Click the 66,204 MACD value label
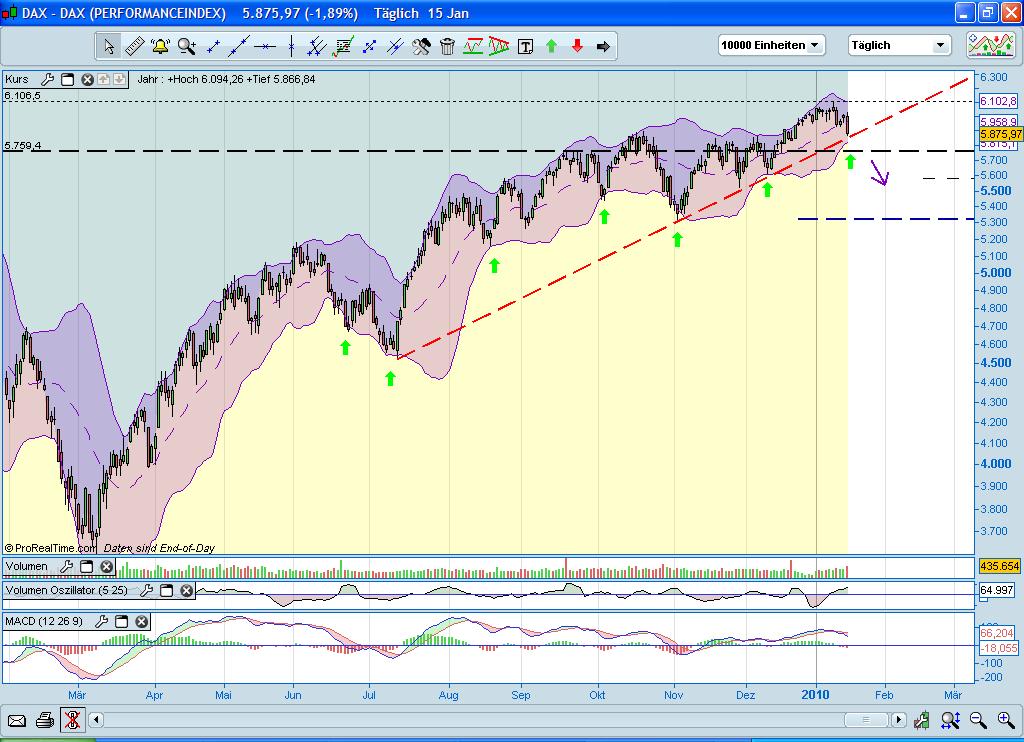The image size is (1024, 742). [x=997, y=633]
